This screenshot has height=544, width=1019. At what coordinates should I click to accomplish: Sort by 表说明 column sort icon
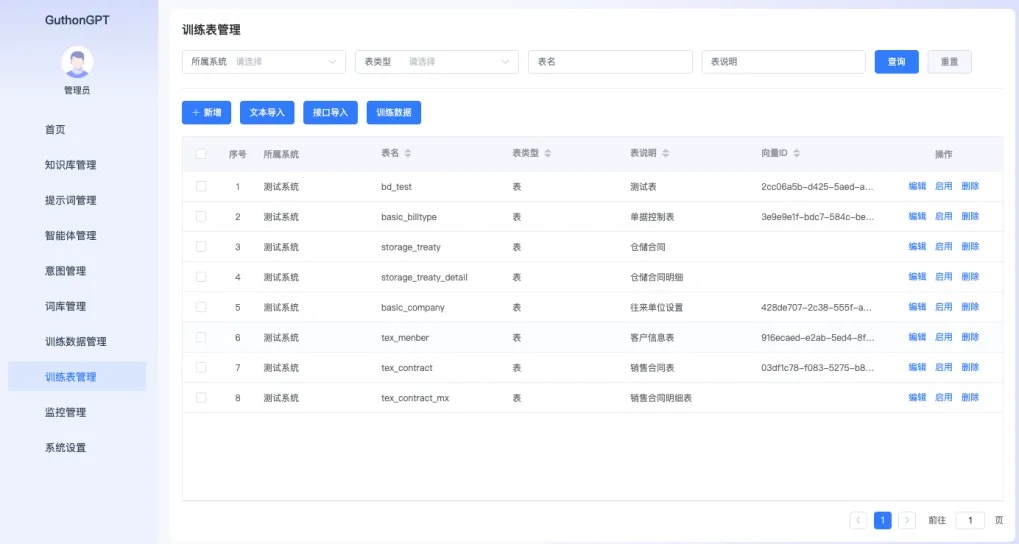[665, 154]
